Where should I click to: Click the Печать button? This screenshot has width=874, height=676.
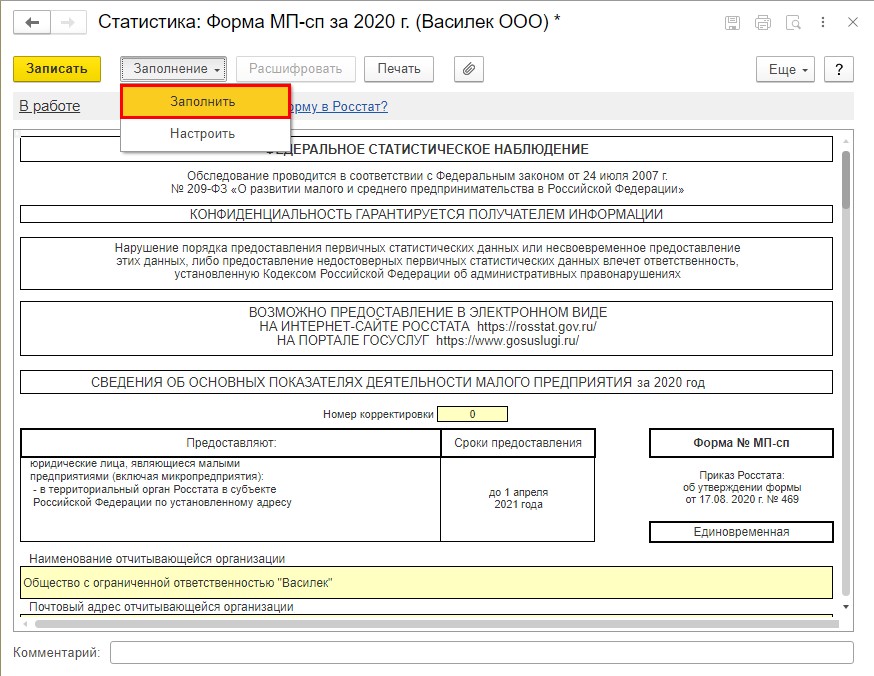tap(399, 69)
